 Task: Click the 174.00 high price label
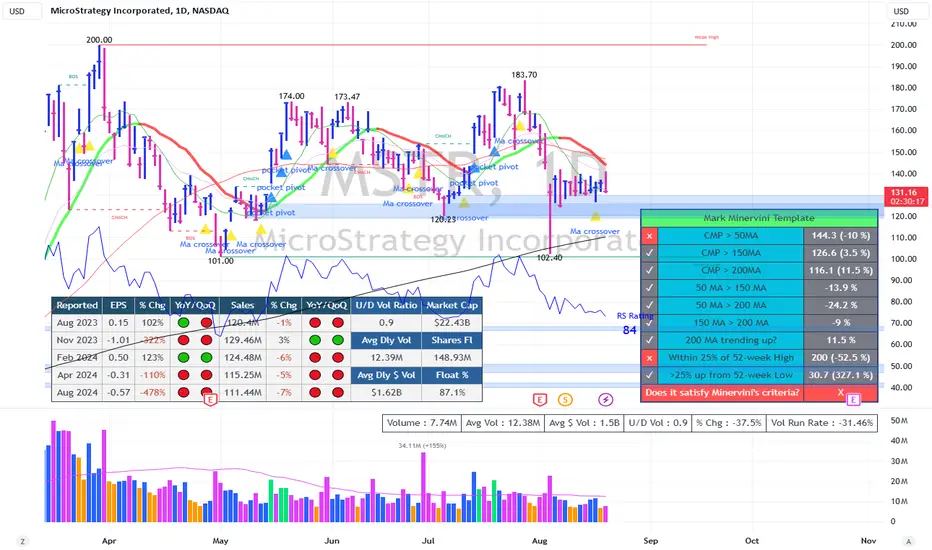click(292, 96)
